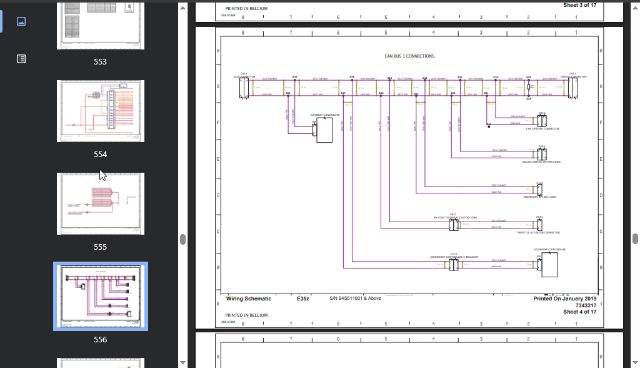The width and height of the screenshot is (640, 368).
Task: Open the thumbnails view sidebar icon
Action: pos(21,21)
